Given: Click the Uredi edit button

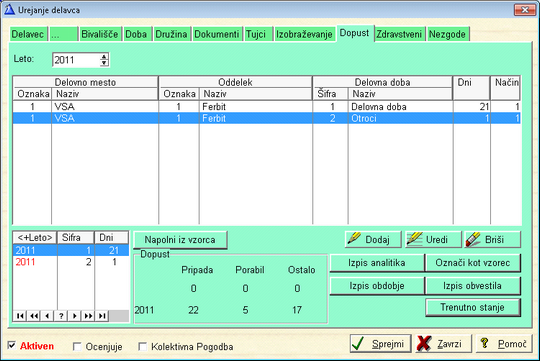Looking at the screenshot, I should click(x=433, y=239).
